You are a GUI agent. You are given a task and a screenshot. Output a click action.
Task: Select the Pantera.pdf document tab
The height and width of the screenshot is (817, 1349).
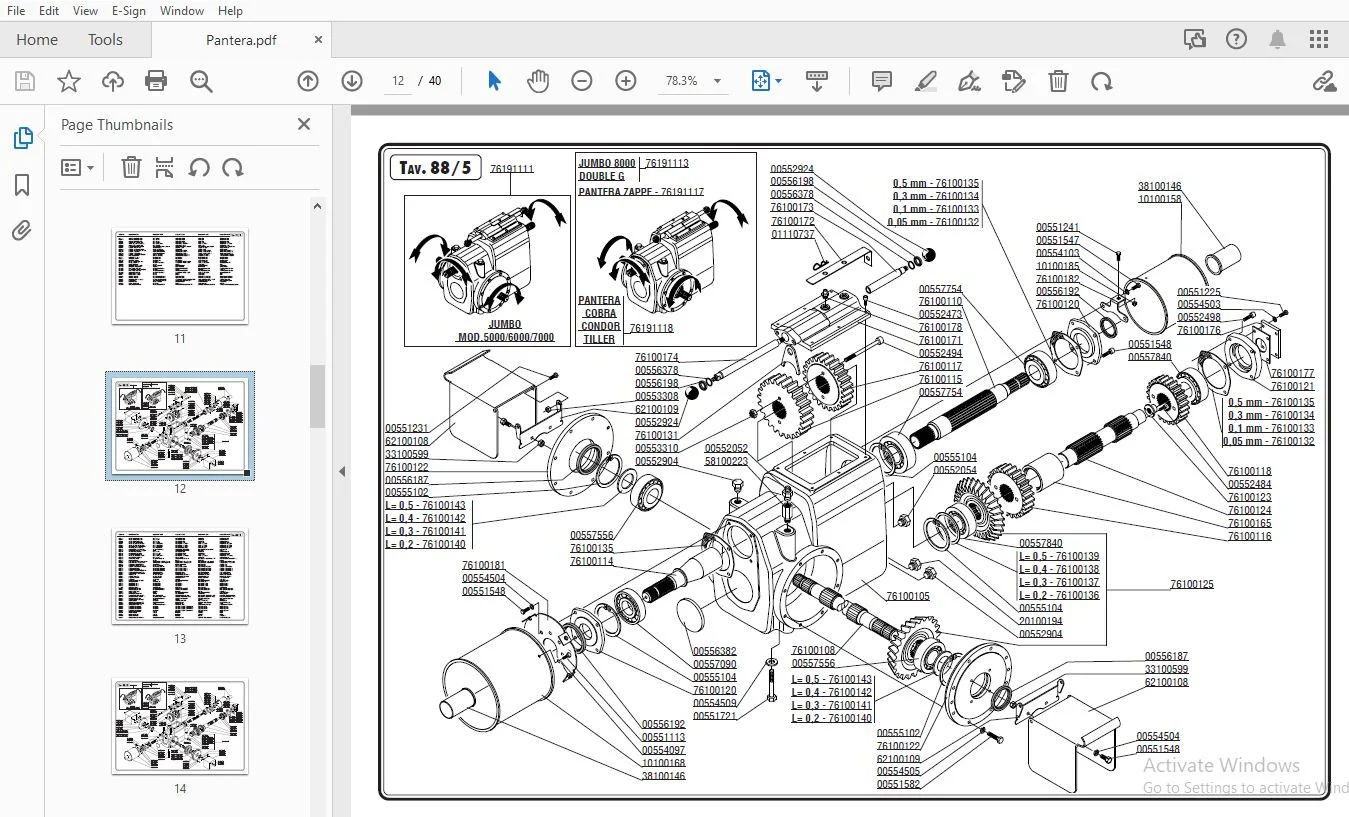pos(241,40)
